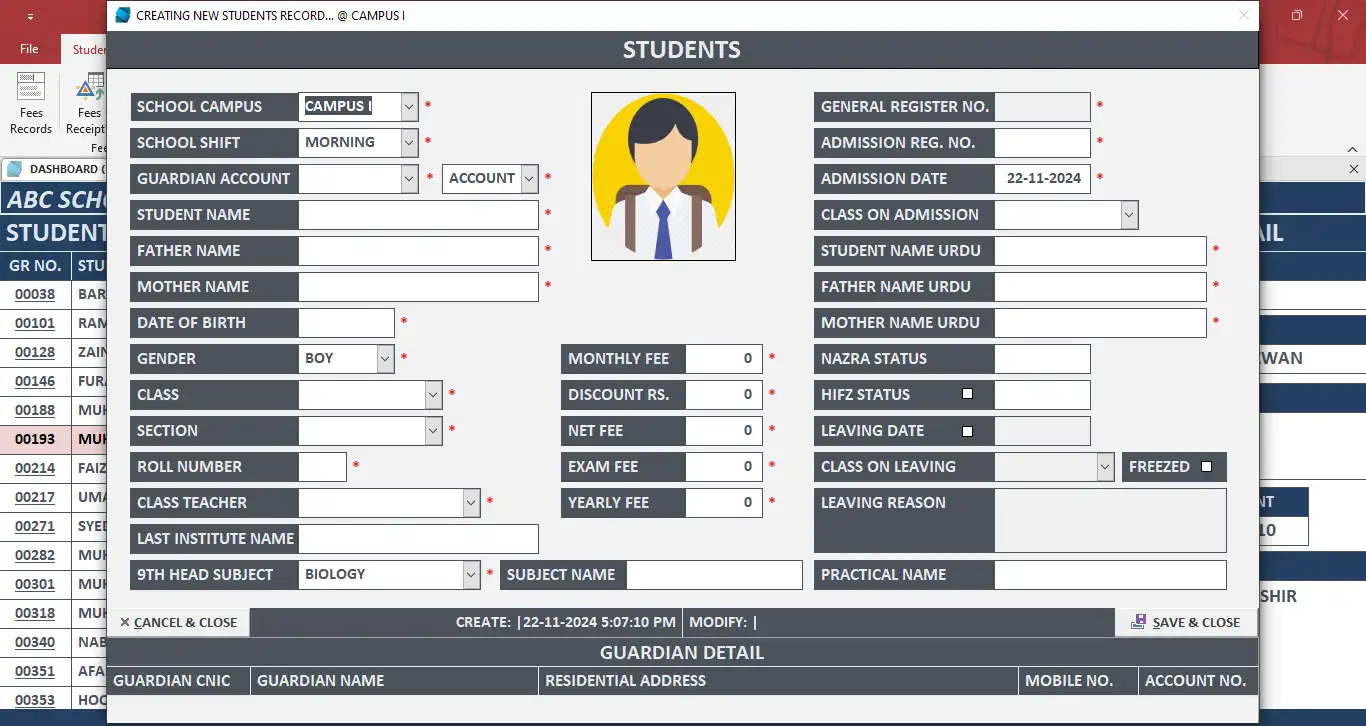Open the SCHOOL SHIFT dropdown

pos(409,142)
